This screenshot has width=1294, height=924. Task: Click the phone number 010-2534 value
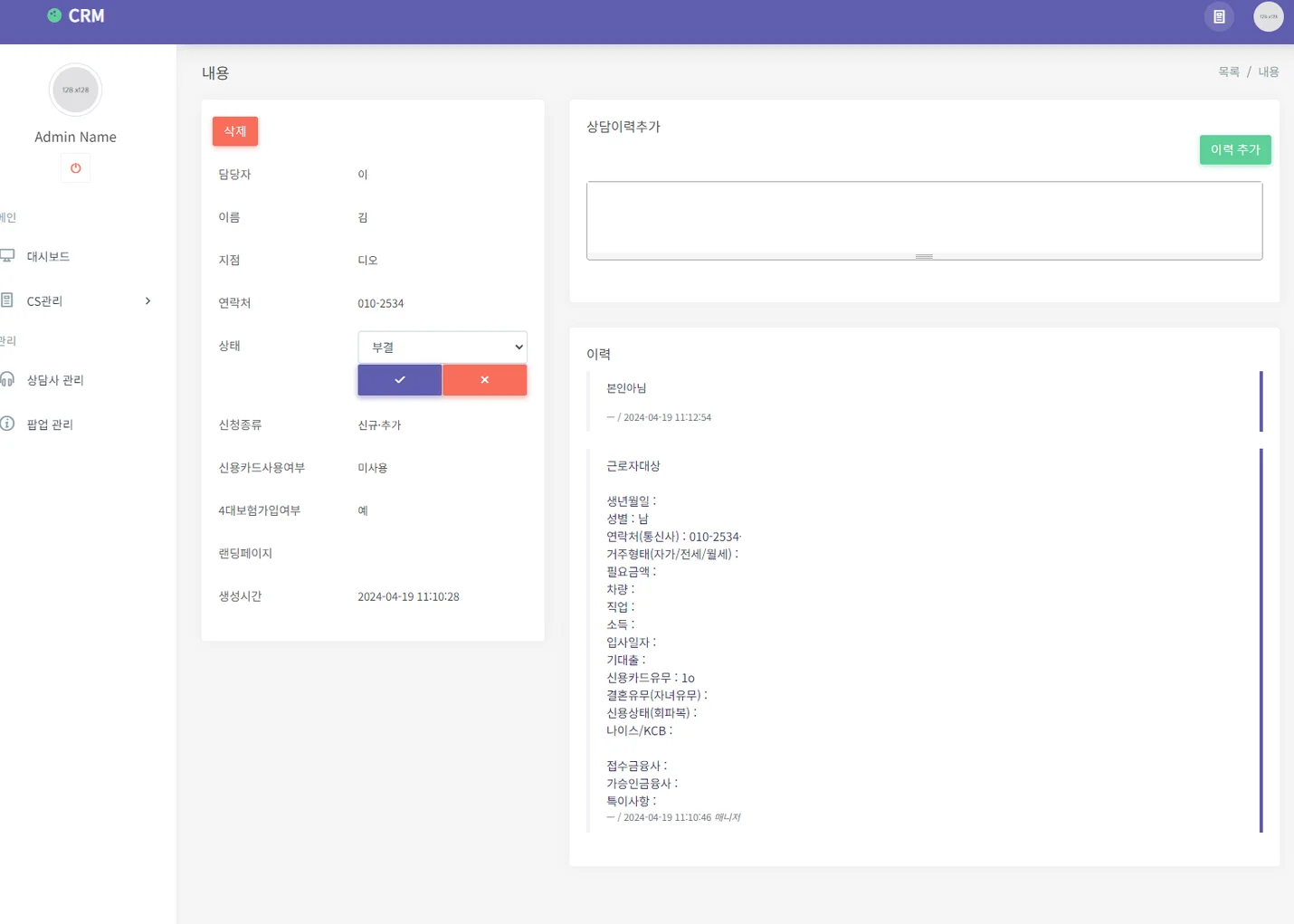click(x=381, y=303)
